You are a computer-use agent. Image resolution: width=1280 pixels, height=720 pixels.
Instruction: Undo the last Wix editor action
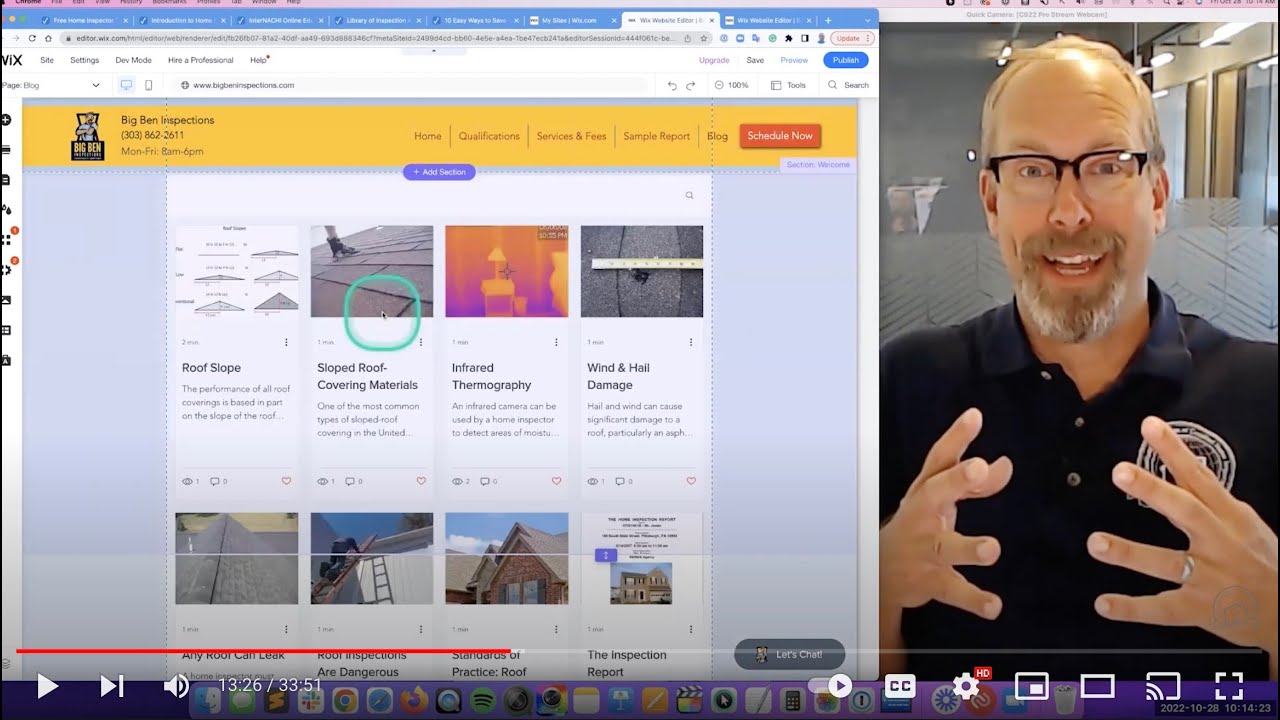672,86
